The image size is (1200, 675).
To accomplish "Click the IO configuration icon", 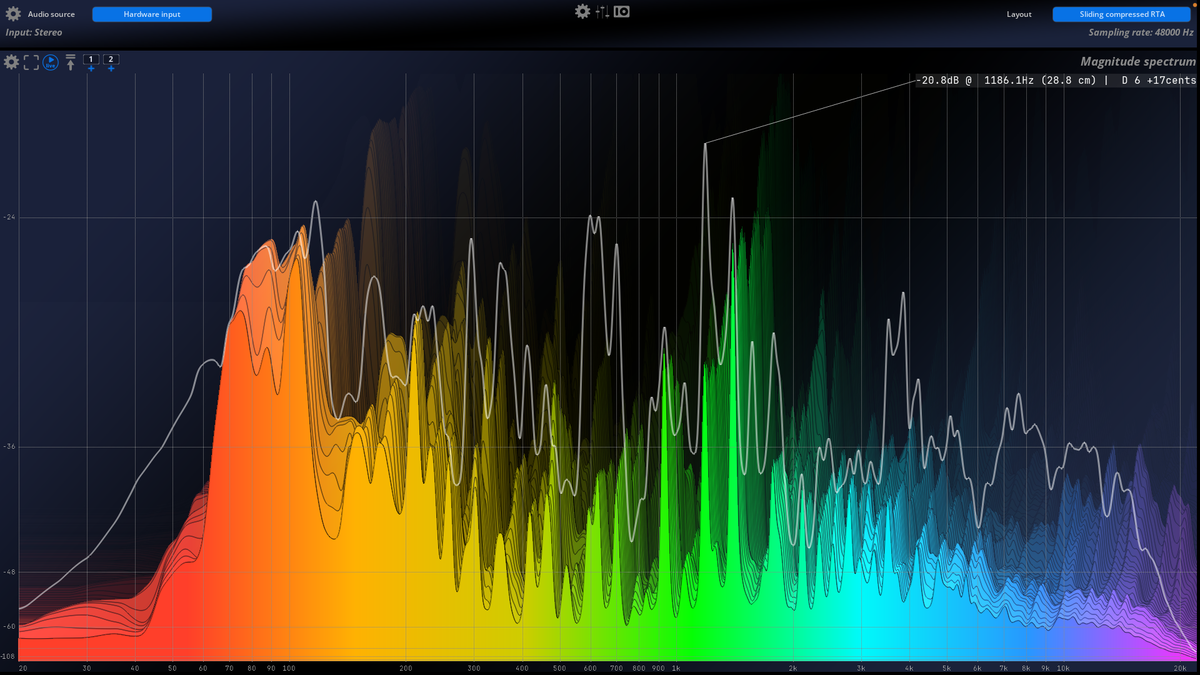I will pyautogui.click(x=622, y=12).
